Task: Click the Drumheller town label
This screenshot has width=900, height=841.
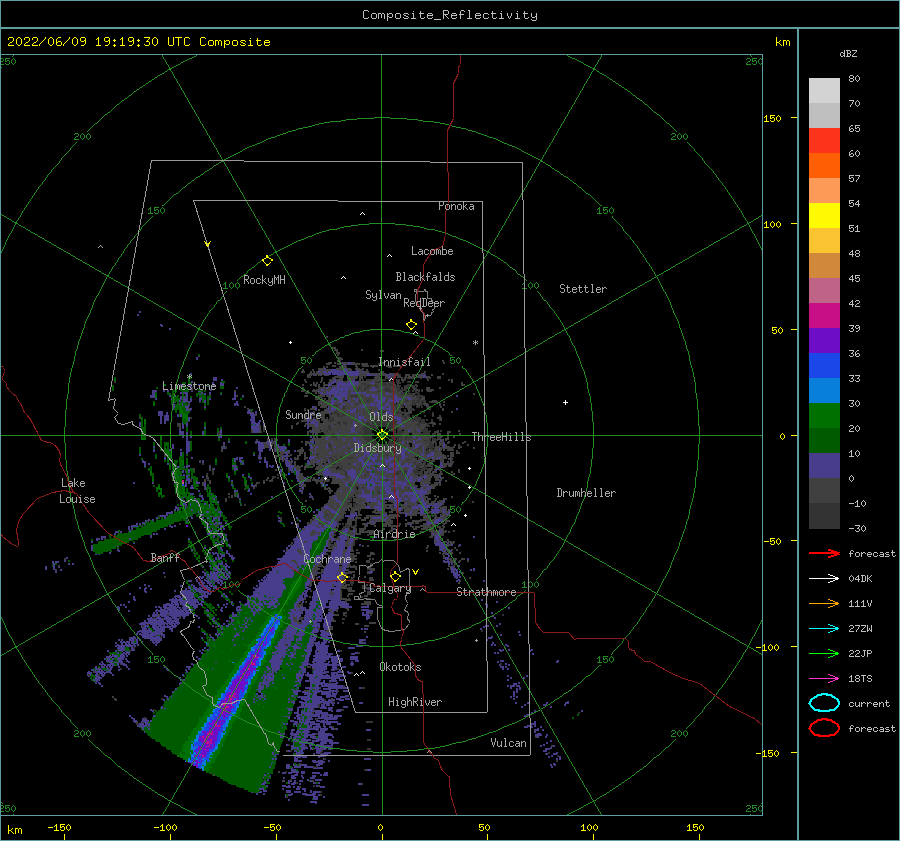Action: click(x=586, y=493)
